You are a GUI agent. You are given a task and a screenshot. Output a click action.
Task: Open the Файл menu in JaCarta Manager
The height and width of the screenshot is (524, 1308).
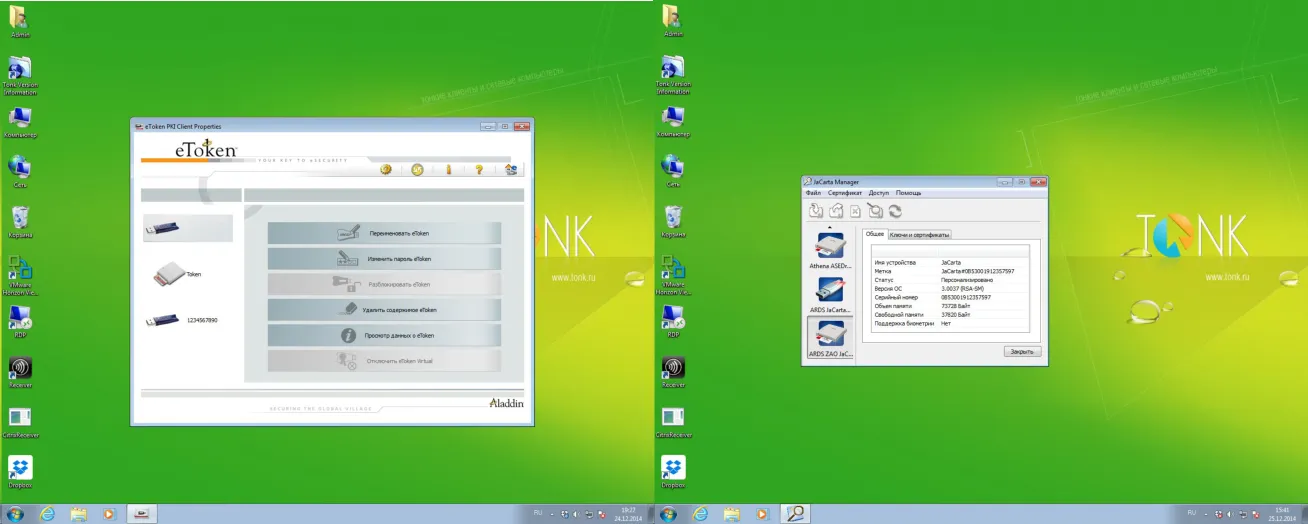click(x=813, y=193)
